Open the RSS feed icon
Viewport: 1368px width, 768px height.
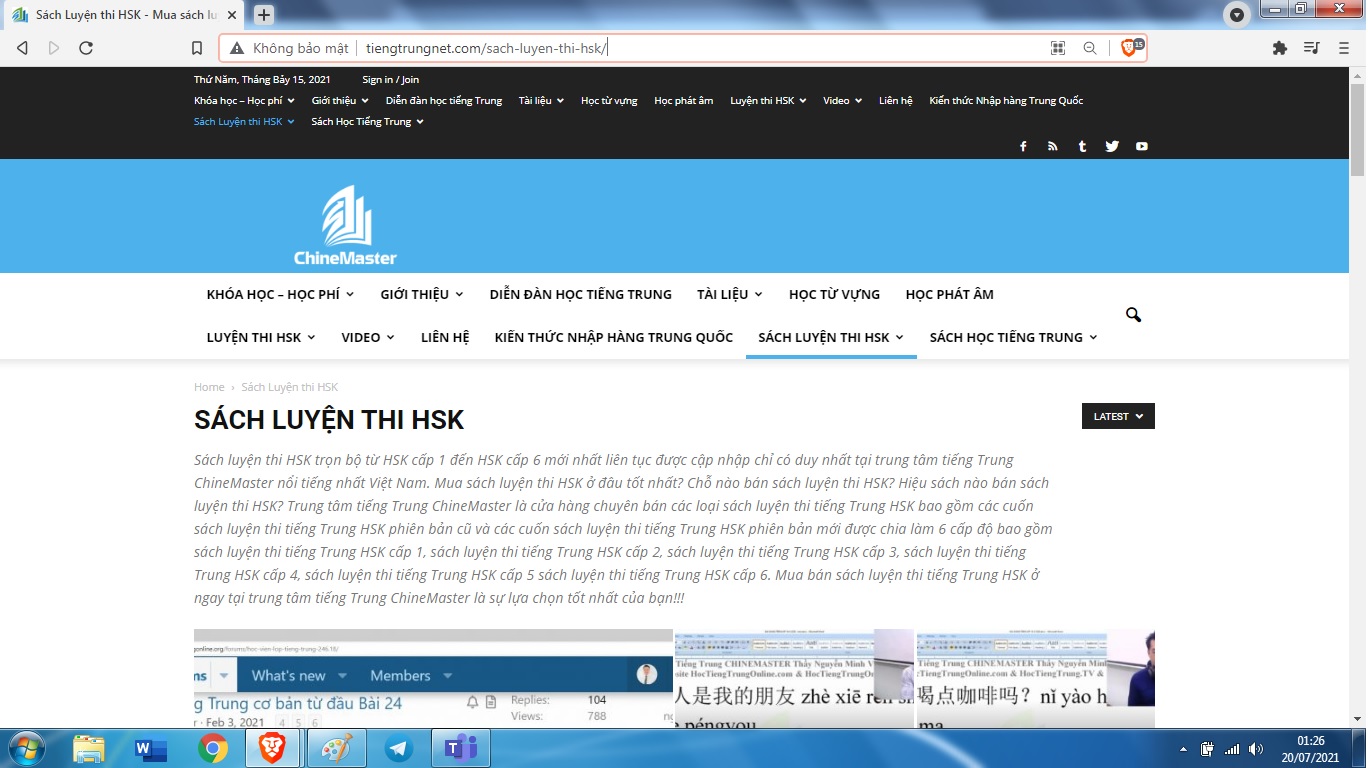click(x=1052, y=146)
